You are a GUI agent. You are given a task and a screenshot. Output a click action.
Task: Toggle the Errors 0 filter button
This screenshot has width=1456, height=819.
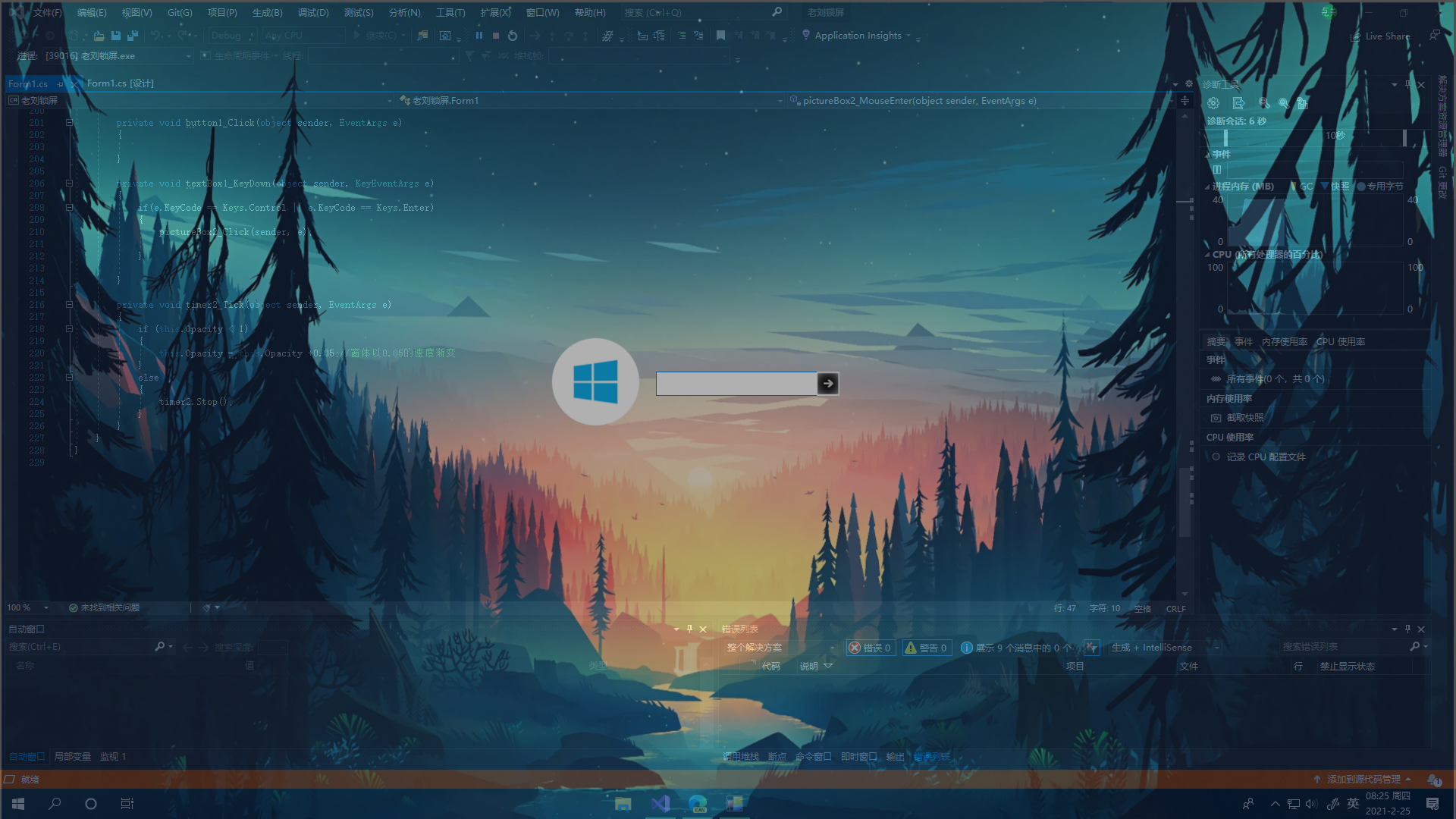[x=871, y=648]
